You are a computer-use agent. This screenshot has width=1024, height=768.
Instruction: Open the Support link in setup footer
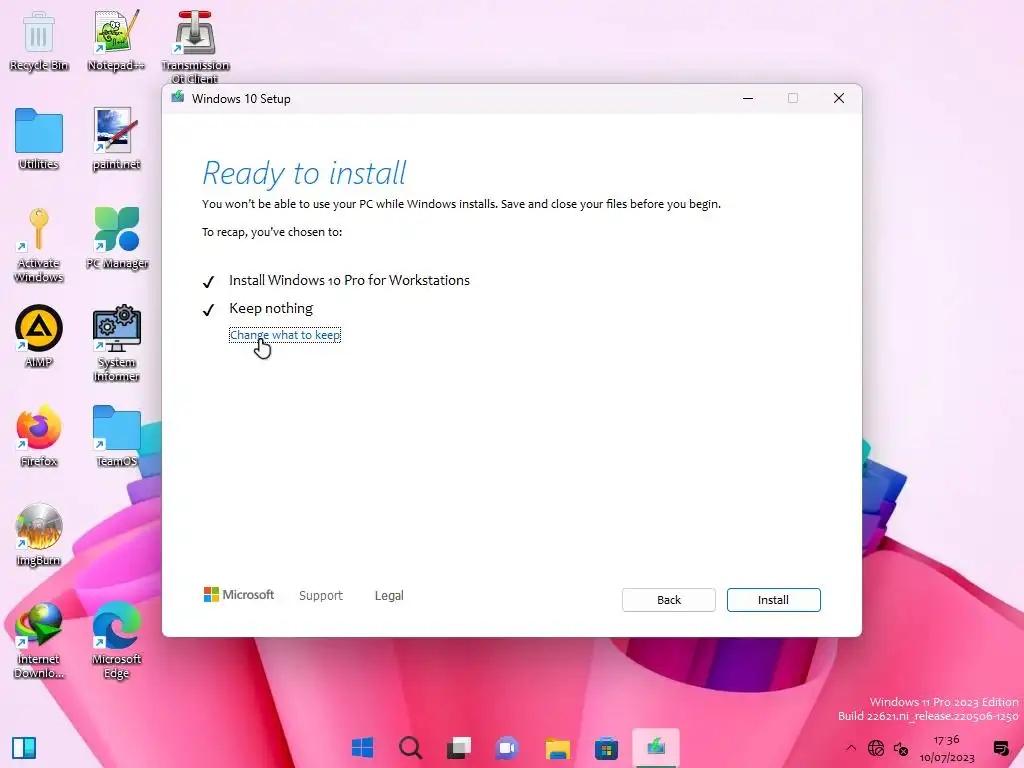321,596
